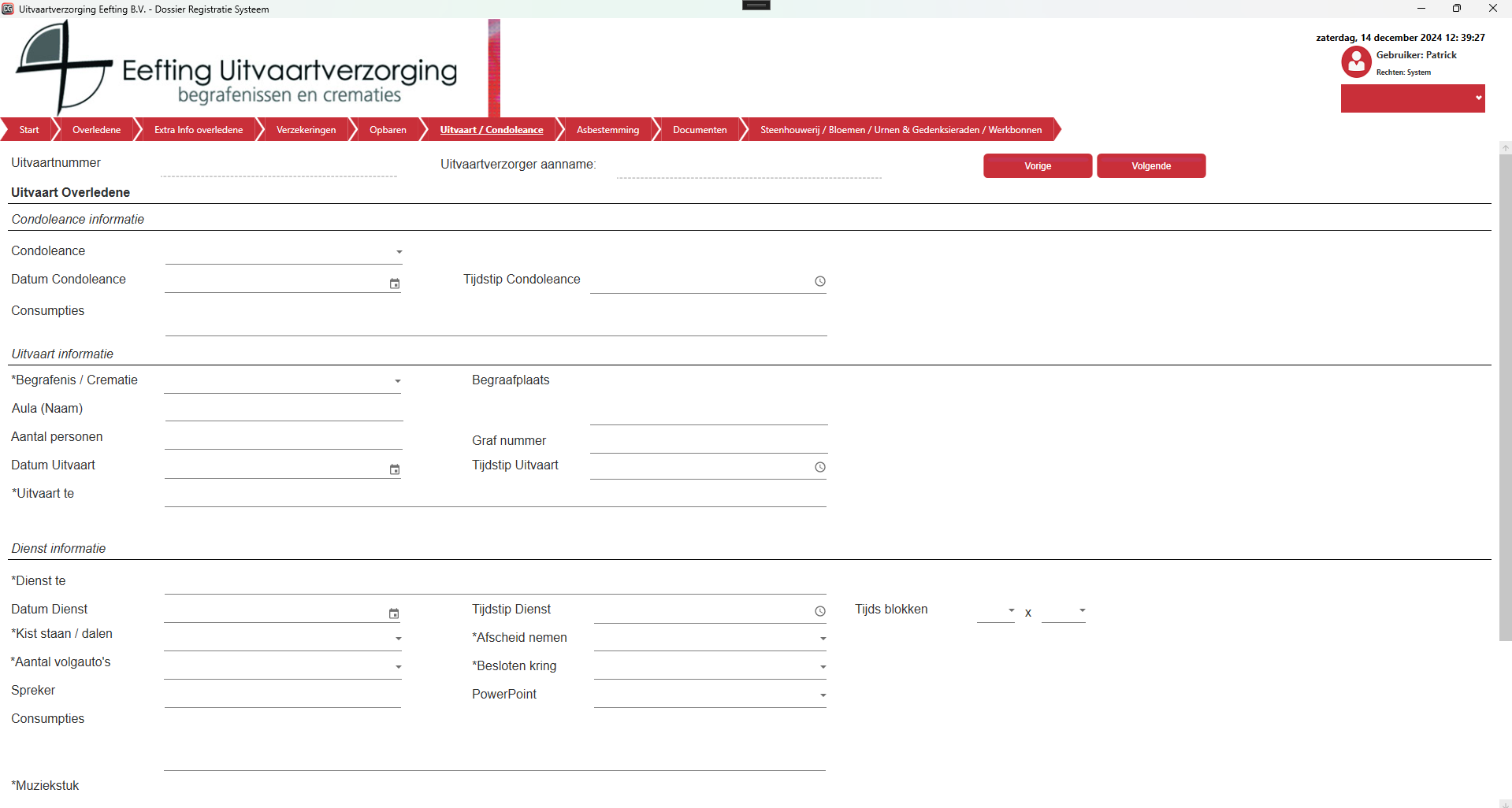Click the Datum Uitvaart calendar icon
1512x808 pixels.
pyautogui.click(x=395, y=469)
